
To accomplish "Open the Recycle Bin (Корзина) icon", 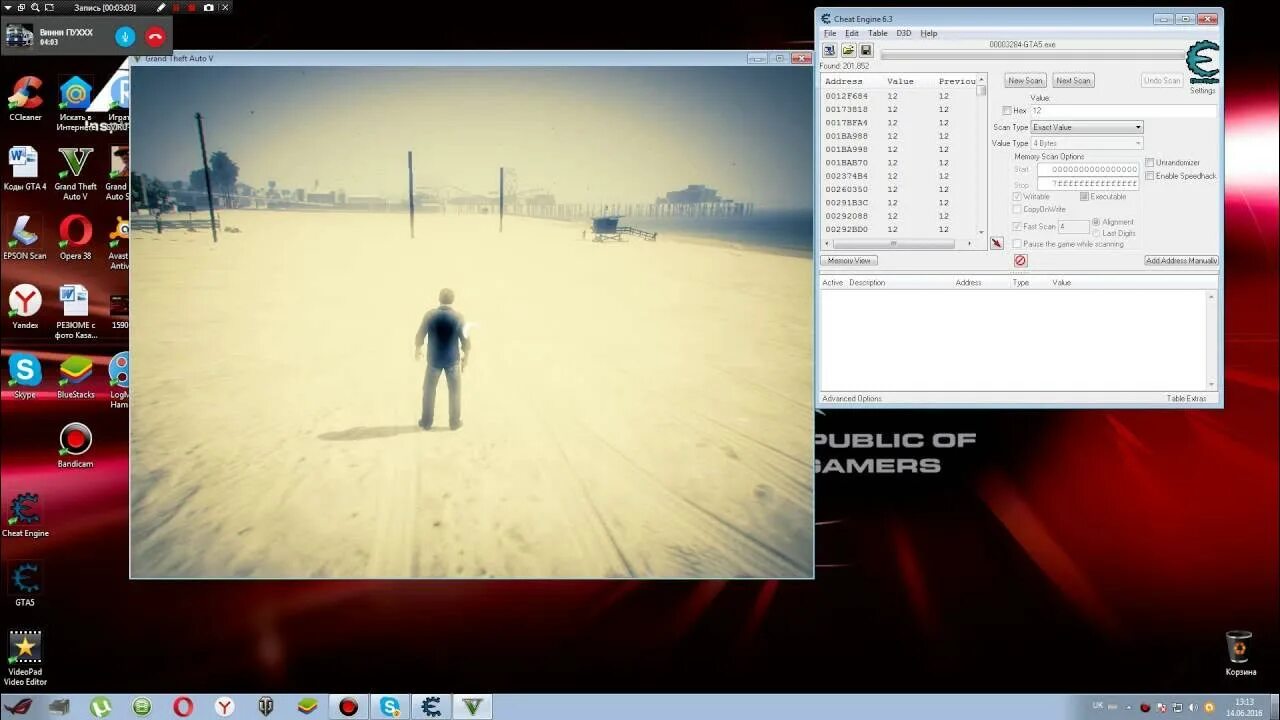I will pyautogui.click(x=1240, y=653).
